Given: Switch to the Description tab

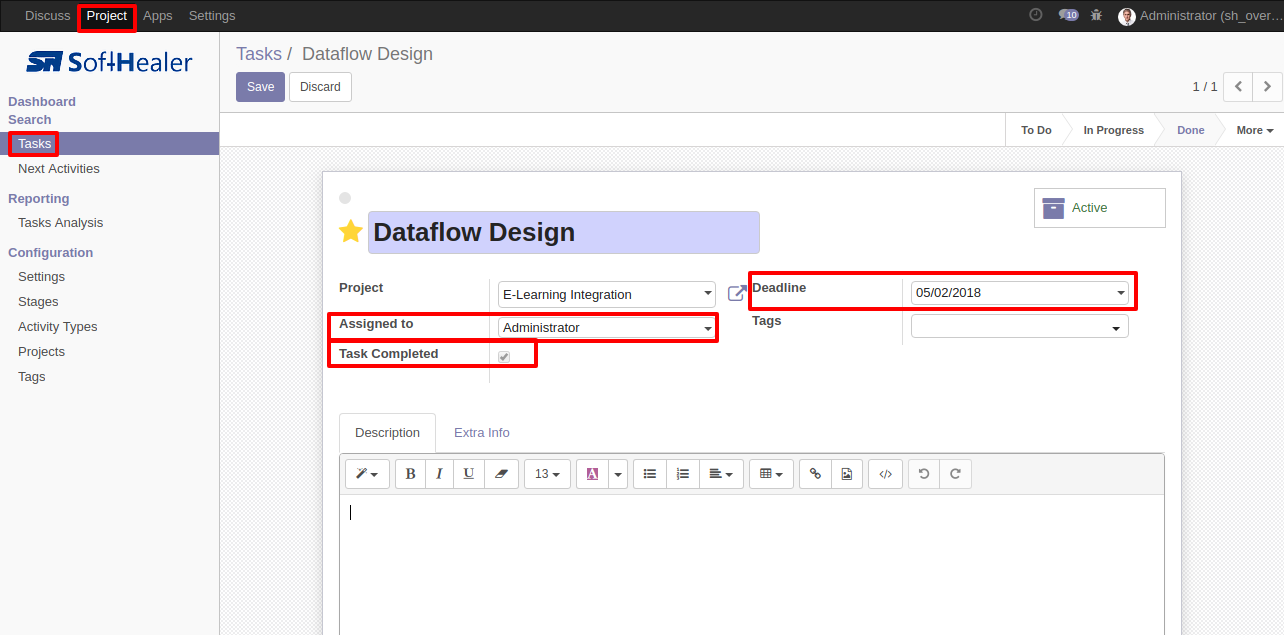Looking at the screenshot, I should (x=387, y=433).
